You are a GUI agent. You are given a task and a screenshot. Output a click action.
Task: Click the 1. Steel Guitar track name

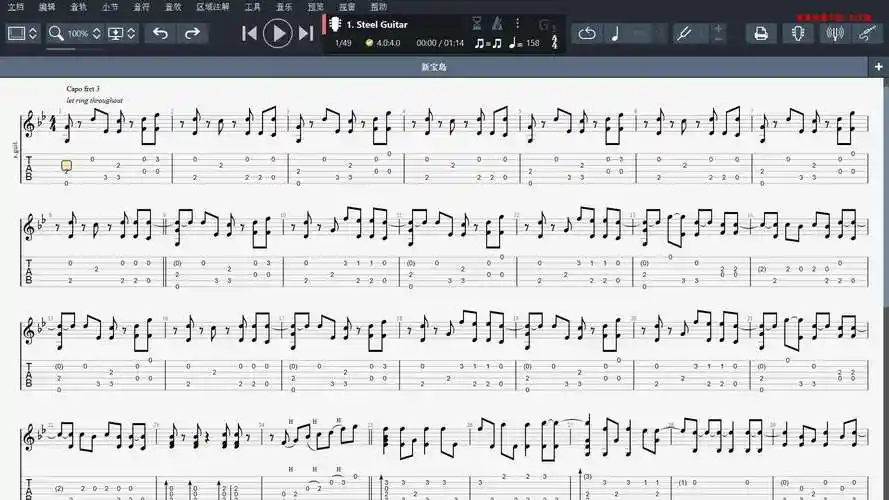(x=377, y=23)
